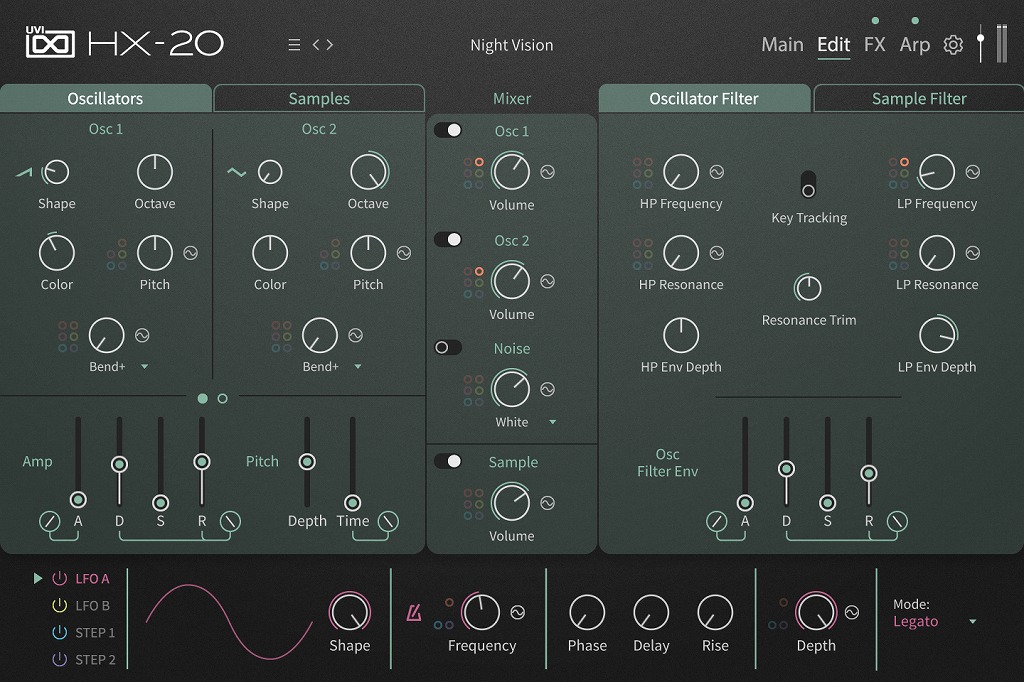Click the LFO icon beside LP Frequency

pyautogui.click(x=972, y=172)
